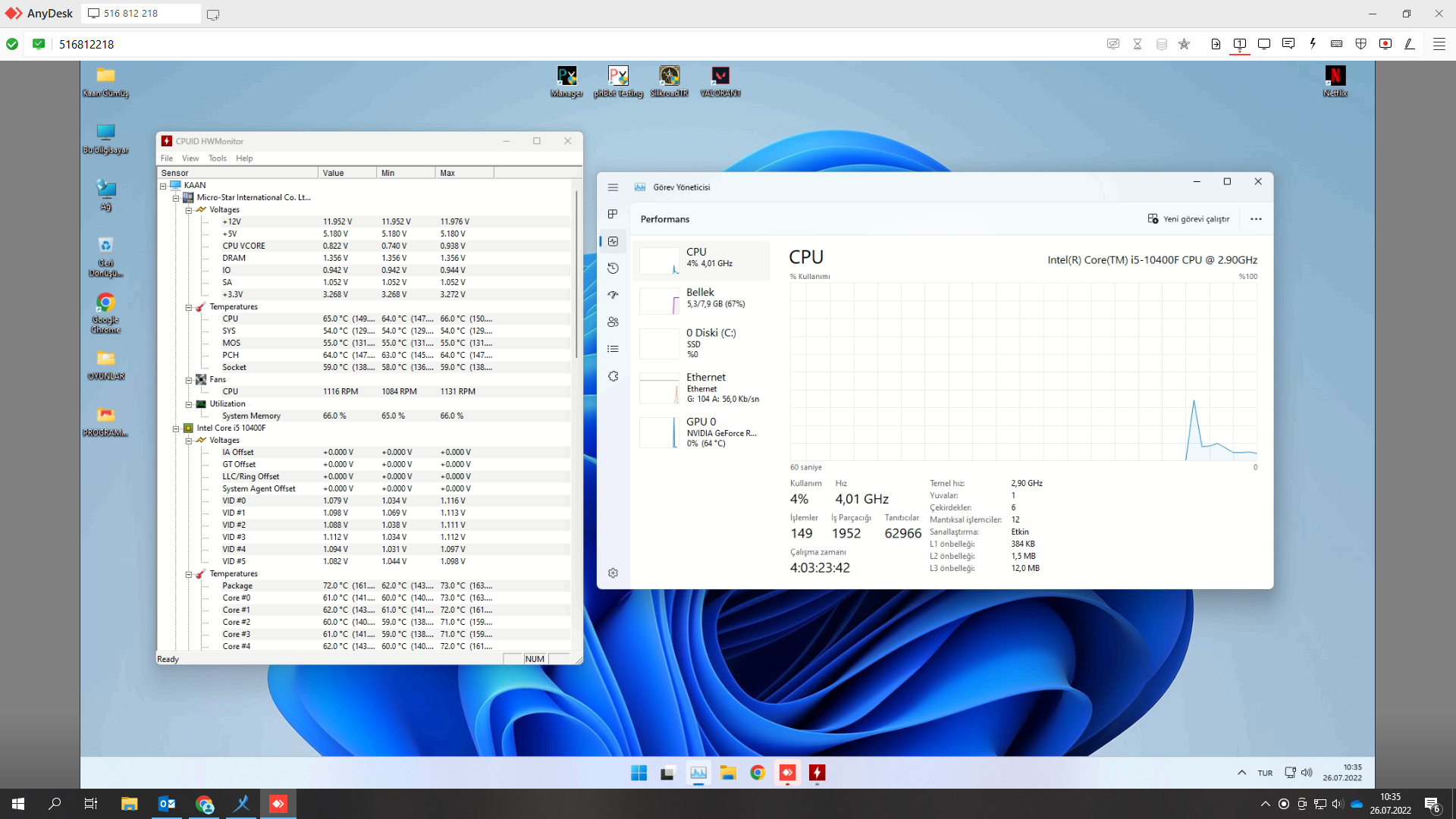Select GPU 0 NVIDIA performance entry

click(702, 432)
